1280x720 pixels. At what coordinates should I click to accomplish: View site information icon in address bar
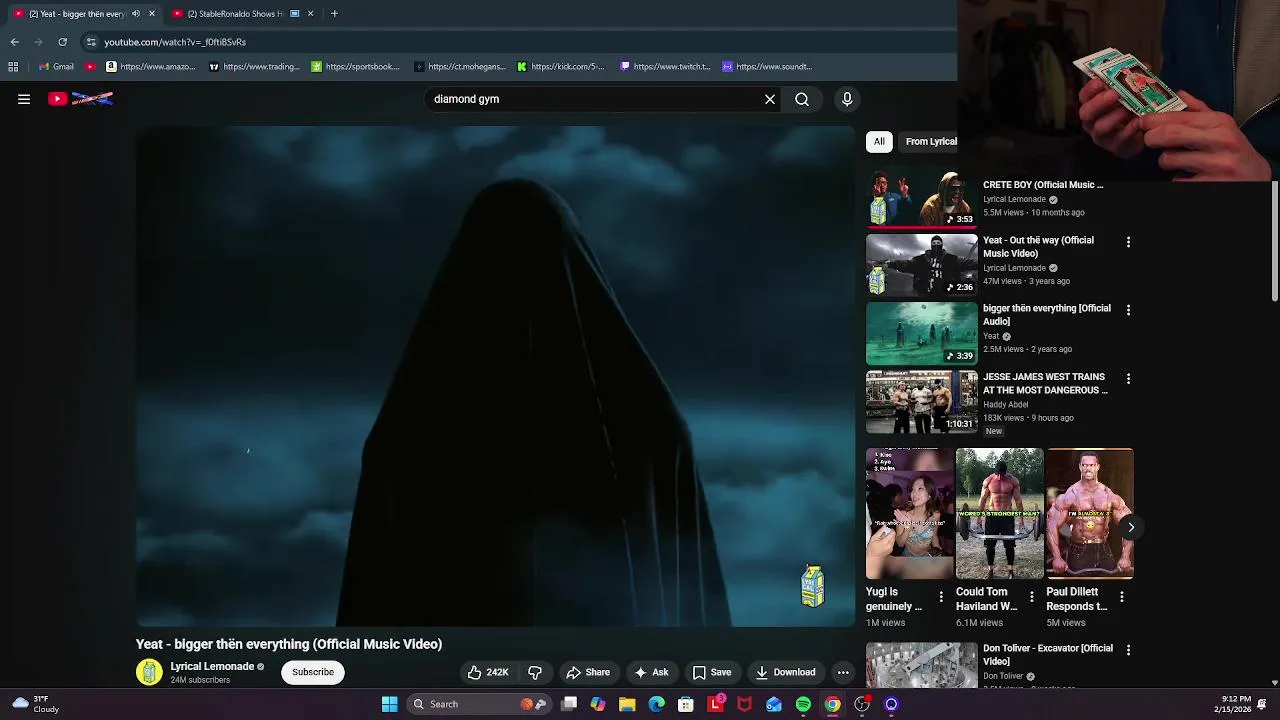point(91,42)
